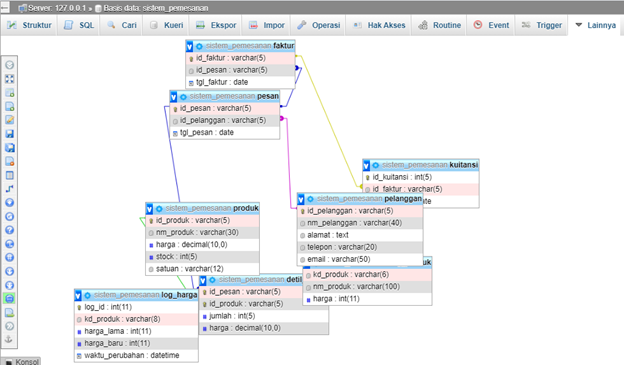The width and height of the screenshot is (624, 365).
Task: Click the Choose column to display icon
Action: tap(10, 203)
